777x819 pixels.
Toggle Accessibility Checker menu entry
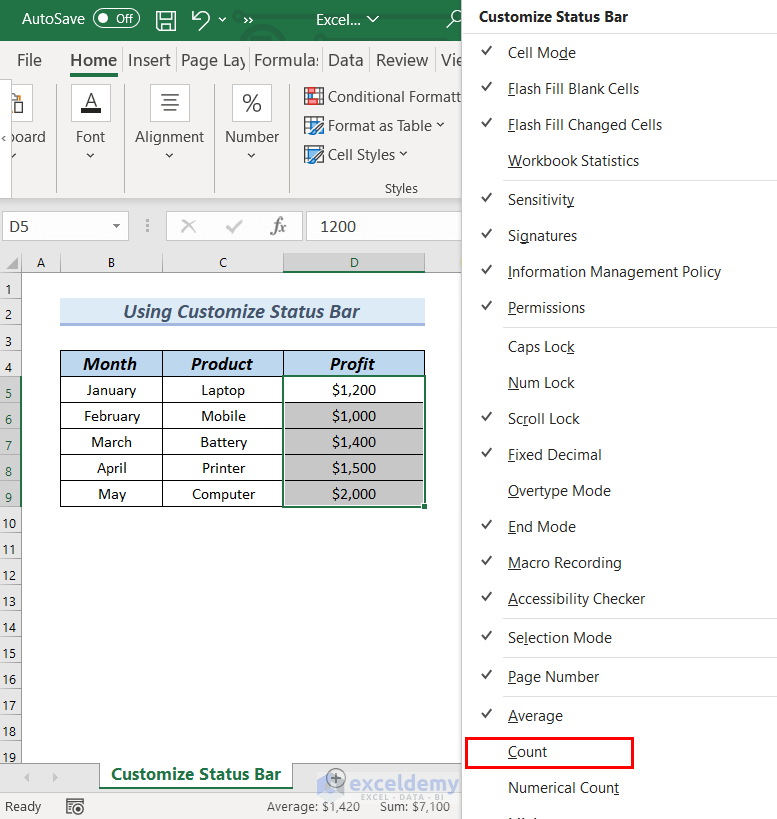[x=619, y=599]
